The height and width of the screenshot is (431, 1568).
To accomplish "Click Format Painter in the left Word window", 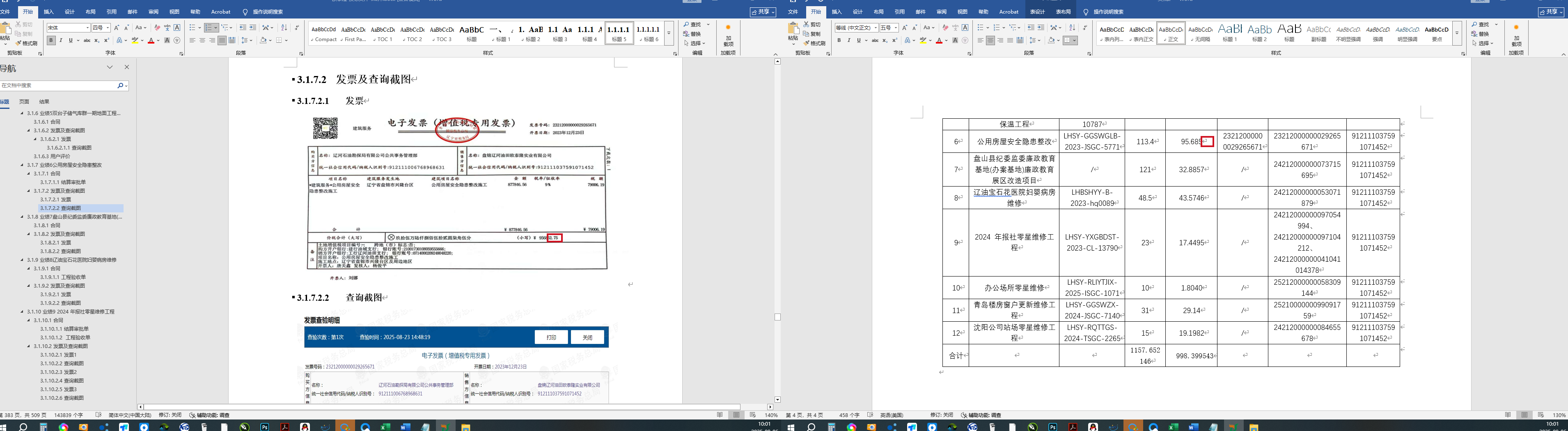I will point(26,43).
